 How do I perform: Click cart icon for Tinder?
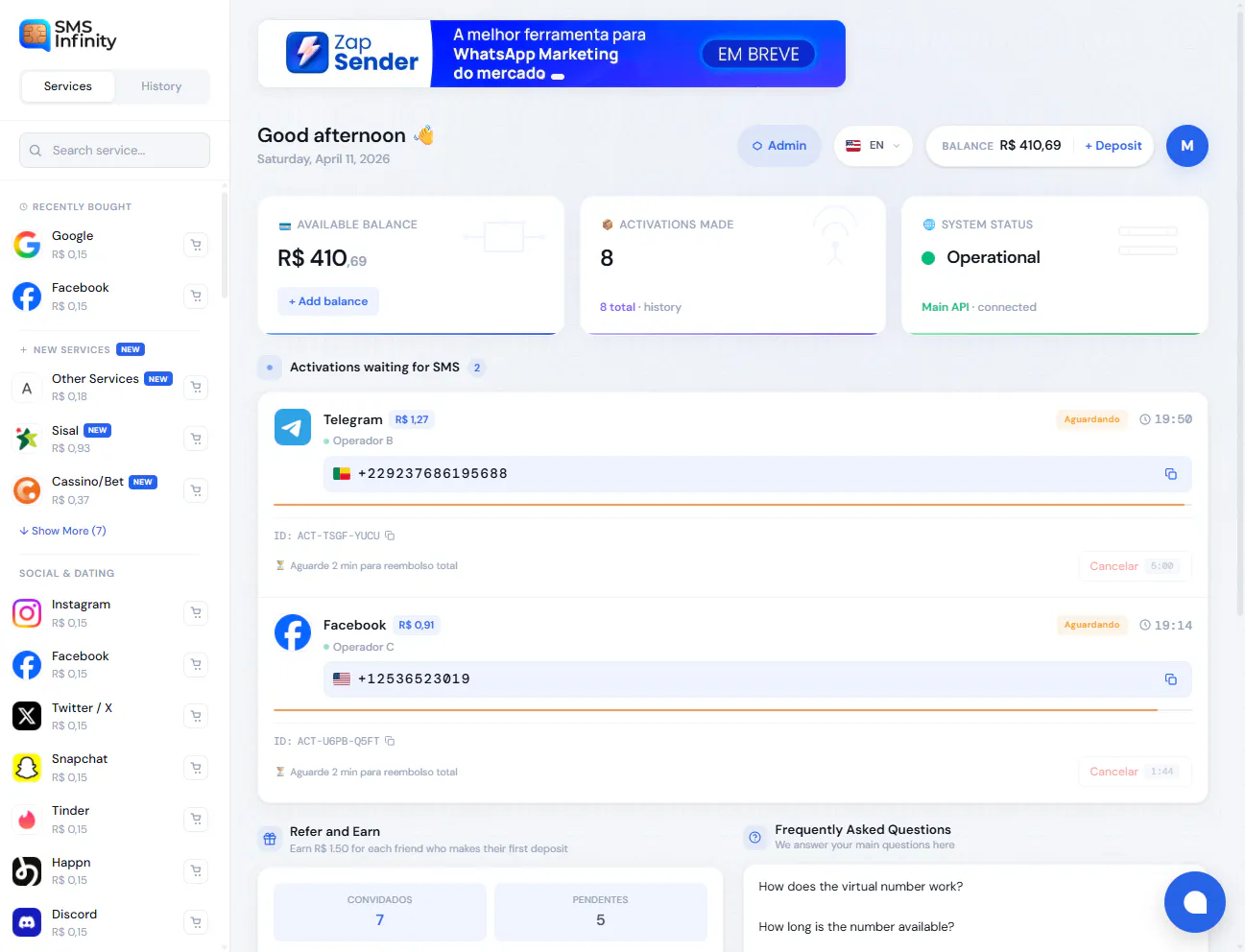tap(196, 820)
